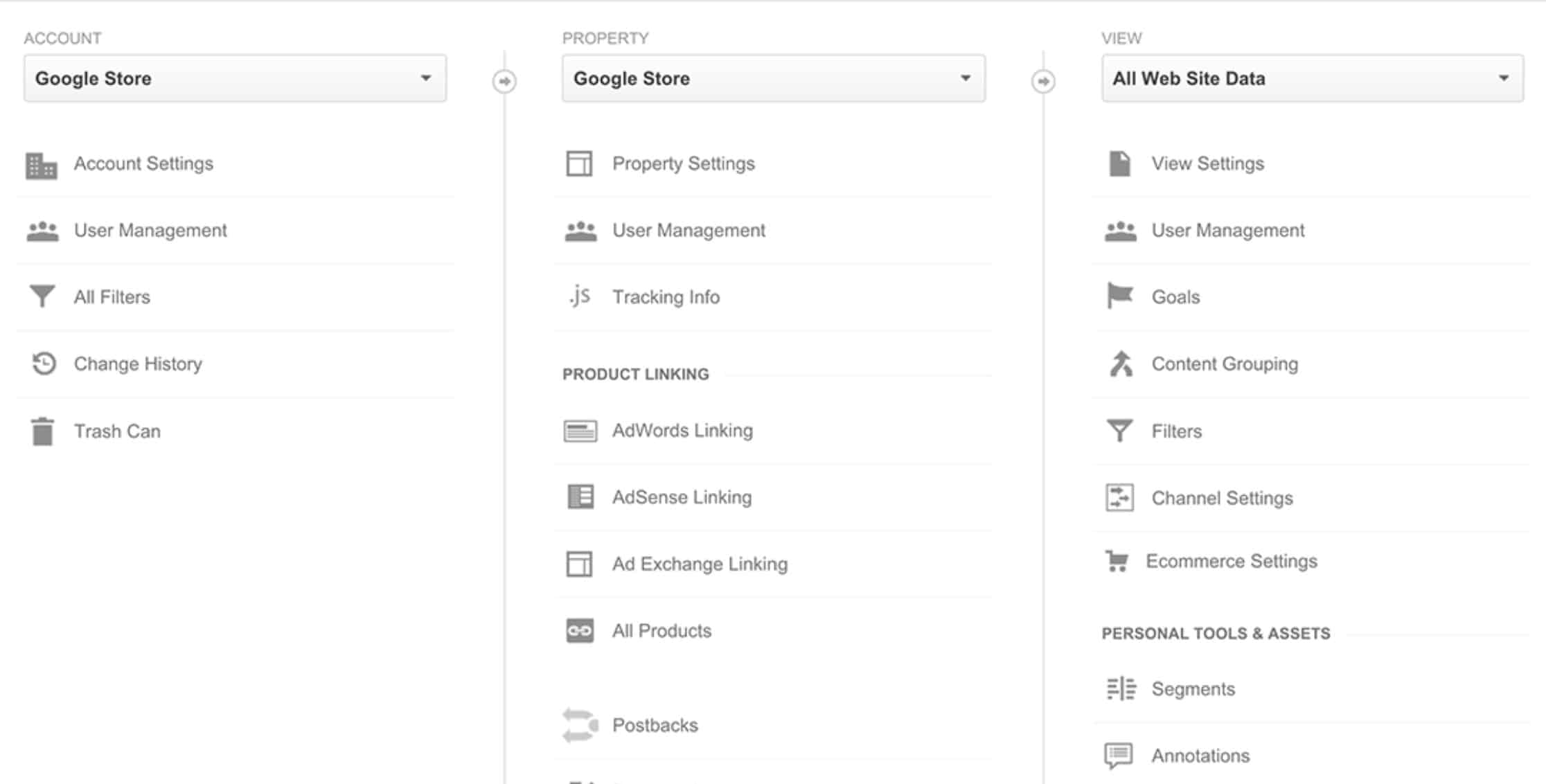Click the Ecommerce Settings shopping cart icon
Viewport: 1546px width, 784px height.
click(1119, 561)
